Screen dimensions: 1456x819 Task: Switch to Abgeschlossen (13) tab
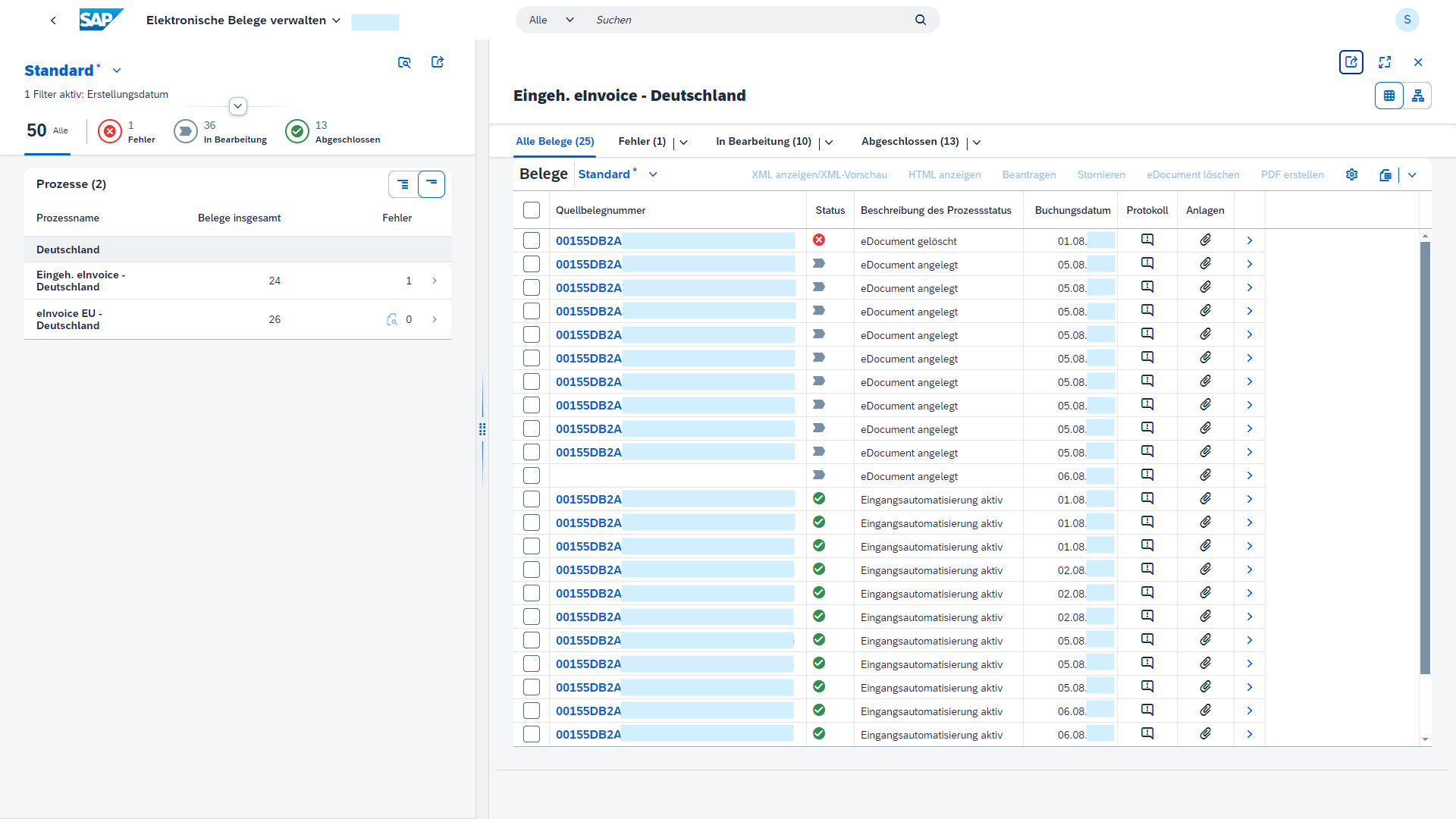[x=910, y=142]
